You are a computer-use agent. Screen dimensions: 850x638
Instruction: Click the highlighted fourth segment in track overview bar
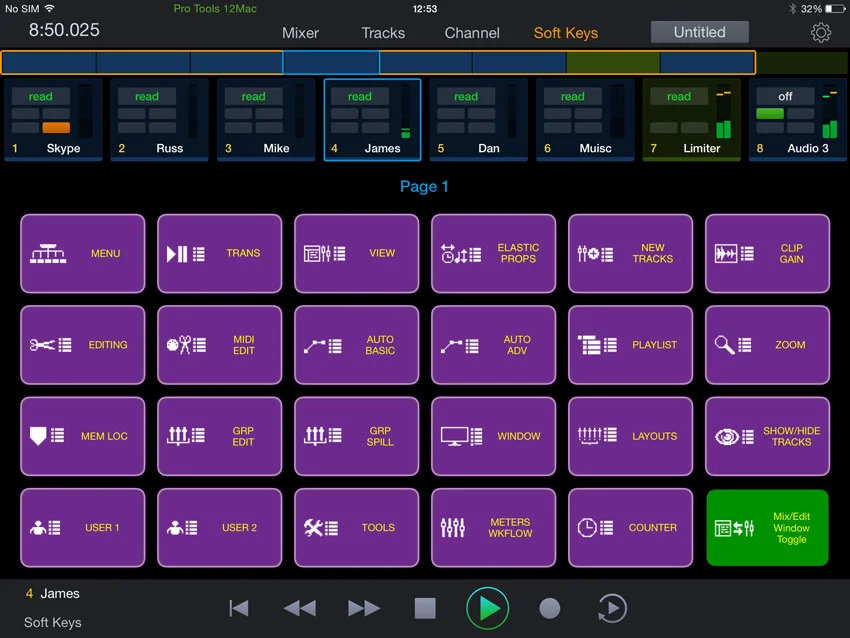pos(331,62)
